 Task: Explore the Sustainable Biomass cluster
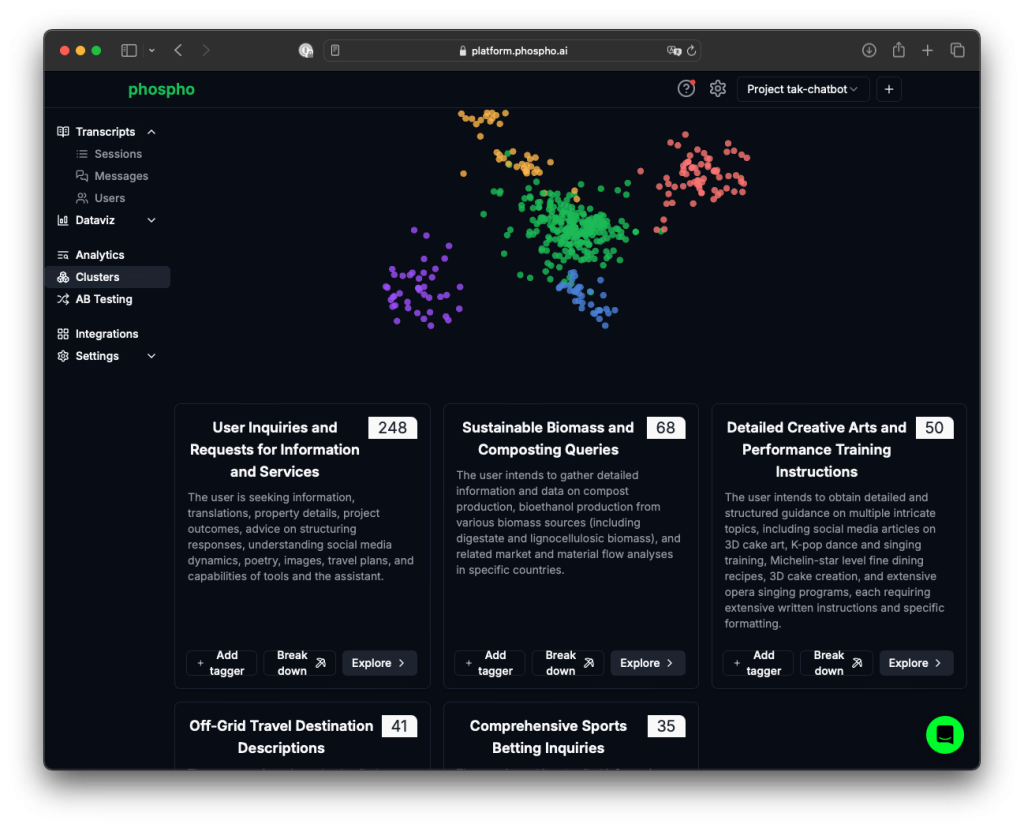(x=647, y=662)
